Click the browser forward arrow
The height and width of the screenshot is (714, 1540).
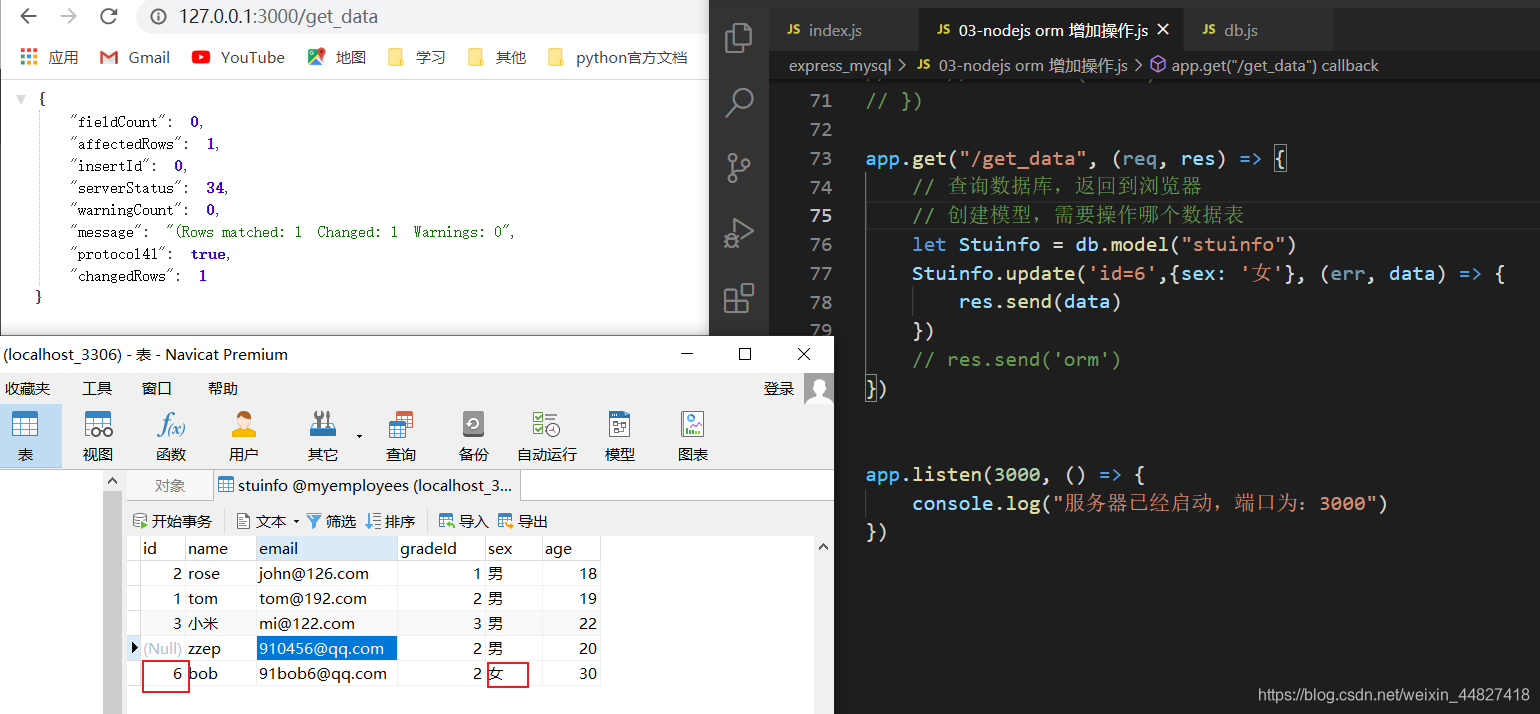68,17
